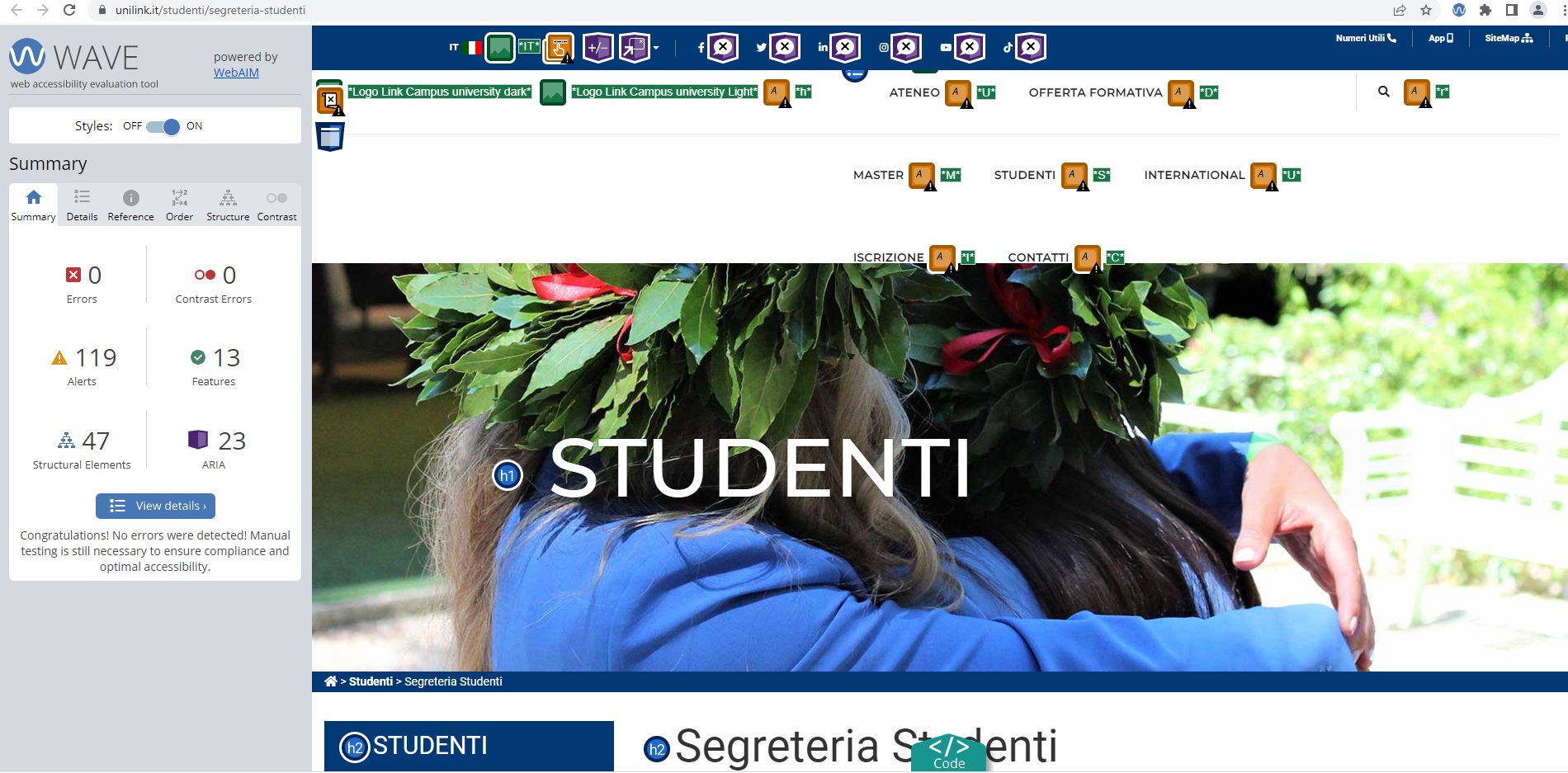Switch to the Reference tab

(130, 205)
